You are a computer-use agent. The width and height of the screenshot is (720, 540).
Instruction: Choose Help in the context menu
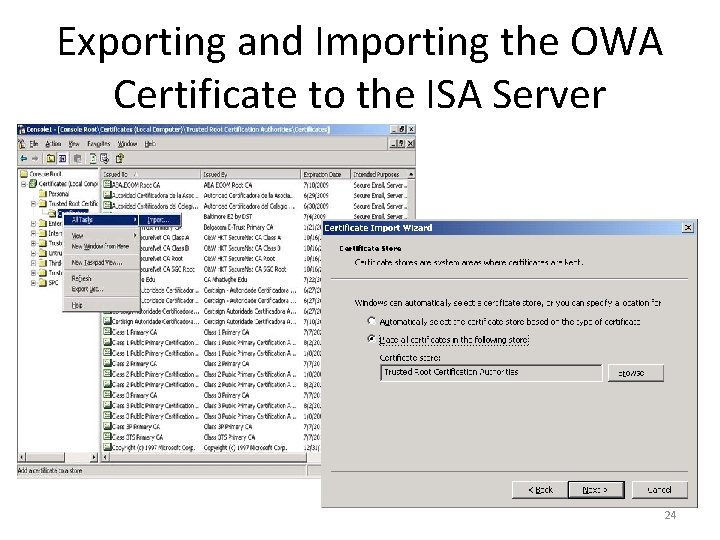coord(101,305)
